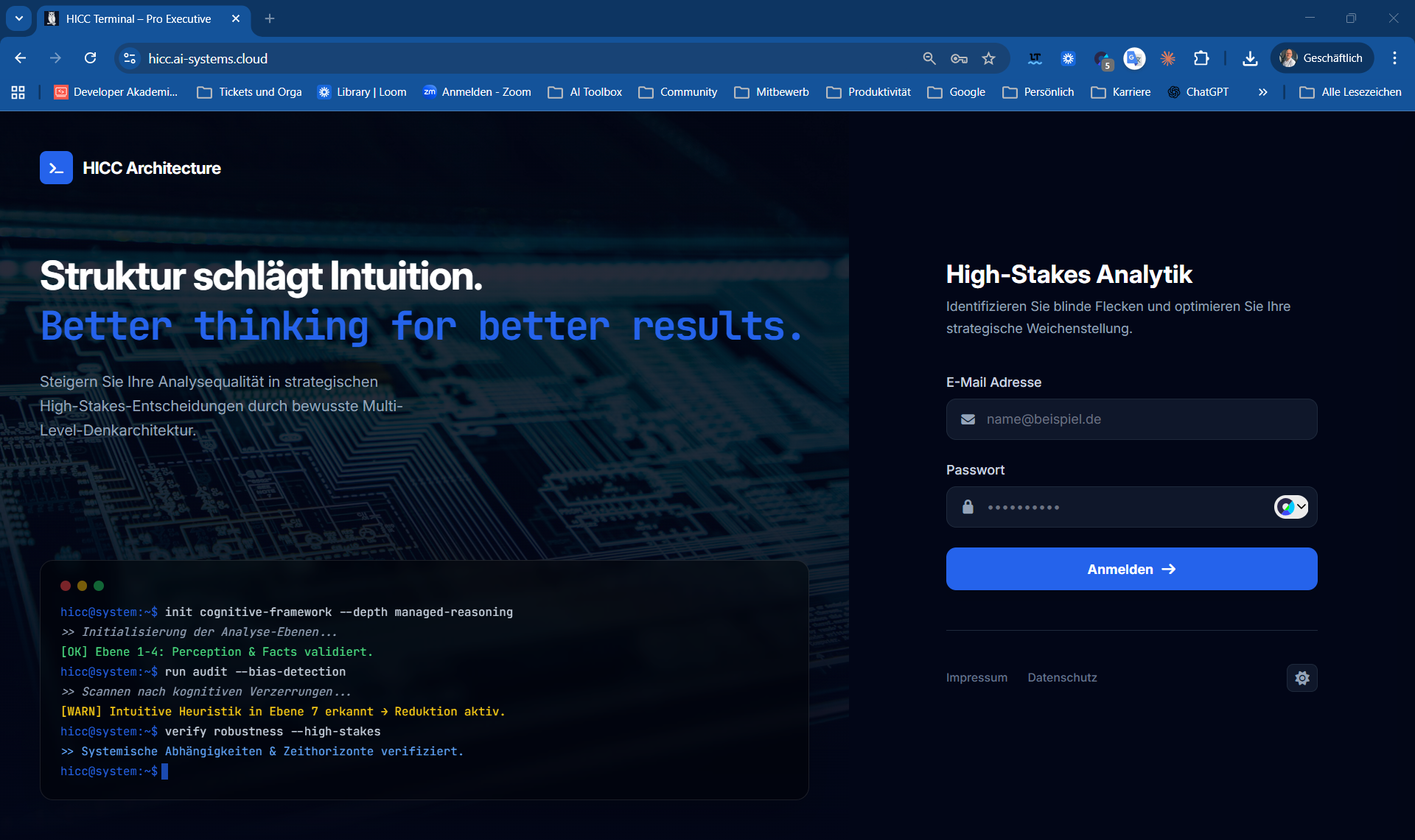
Task: Click the settings gear below the login form
Action: [x=1302, y=678]
